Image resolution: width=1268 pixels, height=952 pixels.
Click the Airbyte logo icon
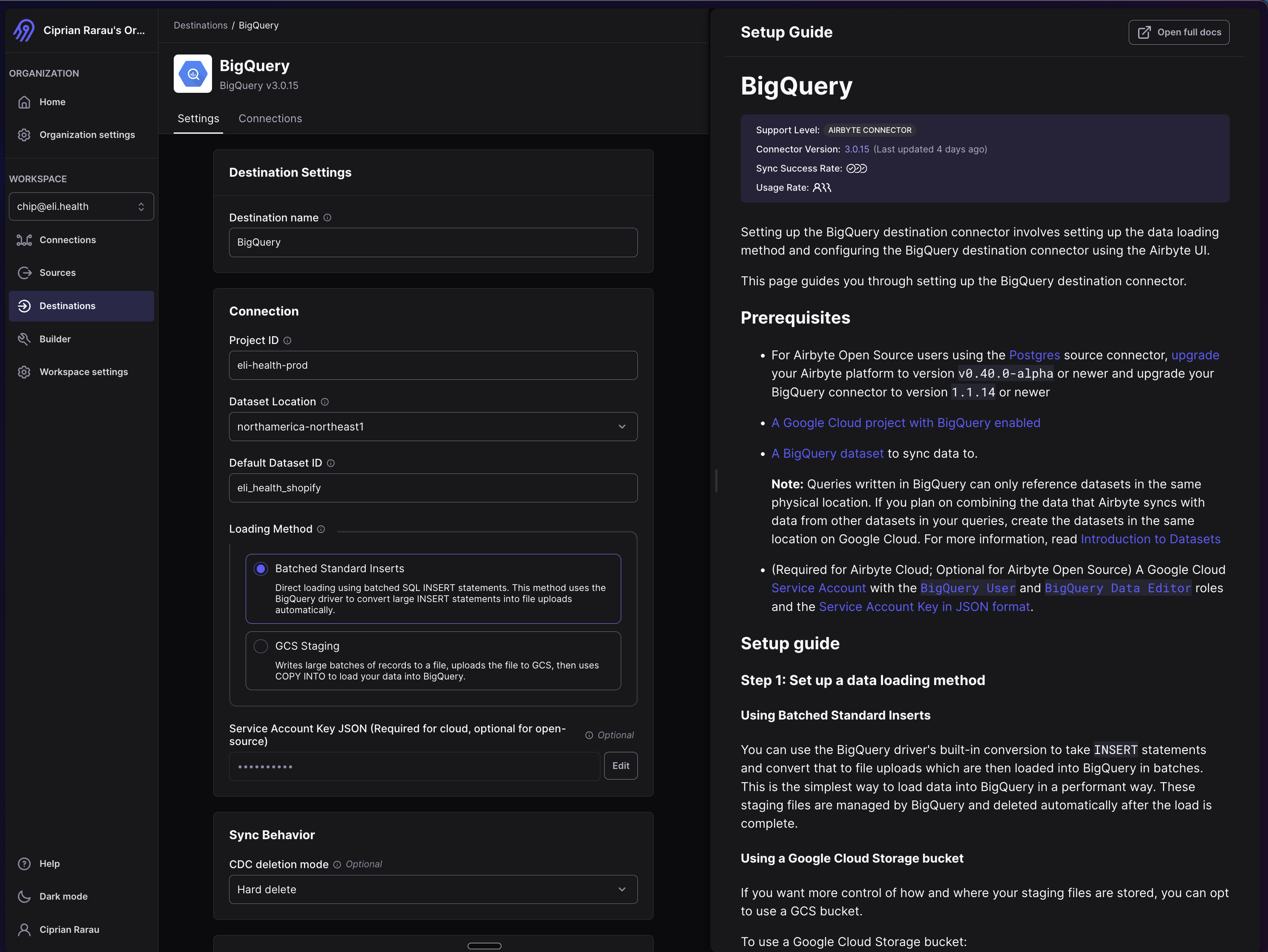click(x=24, y=30)
